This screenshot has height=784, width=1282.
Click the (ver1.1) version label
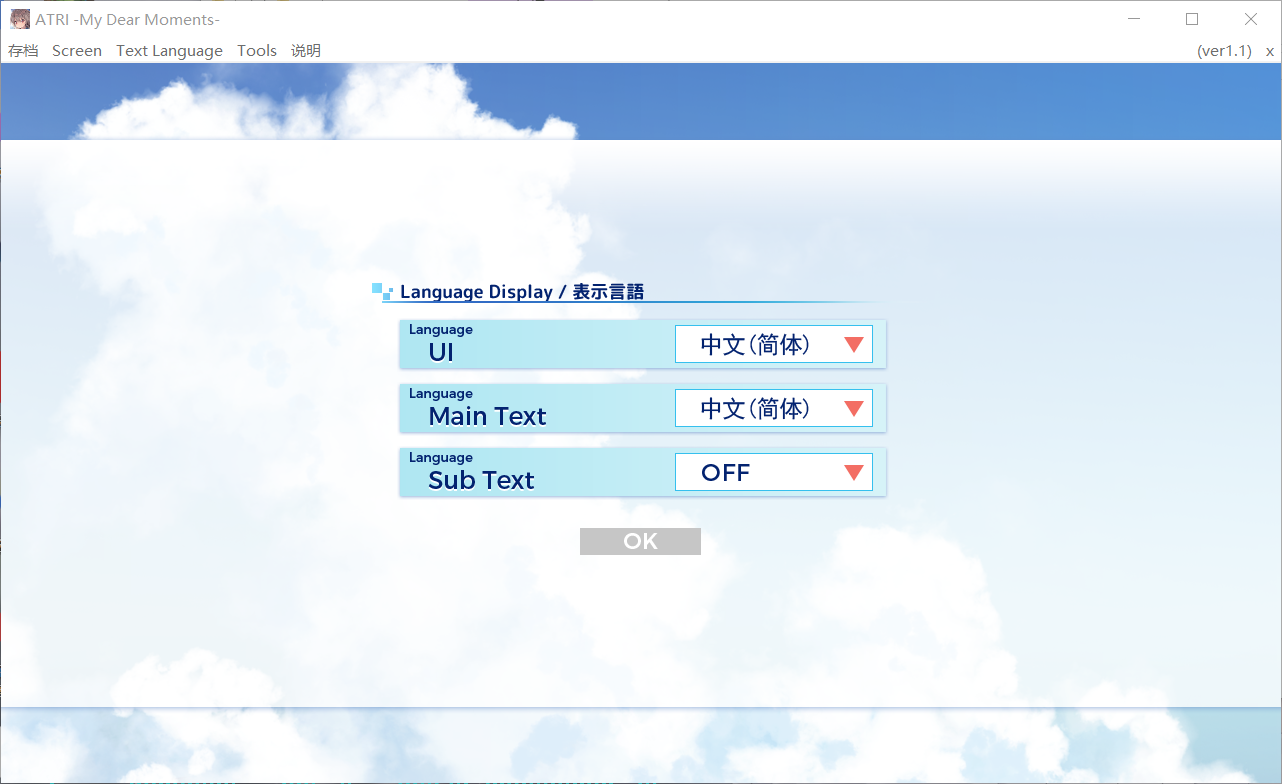pos(1224,51)
